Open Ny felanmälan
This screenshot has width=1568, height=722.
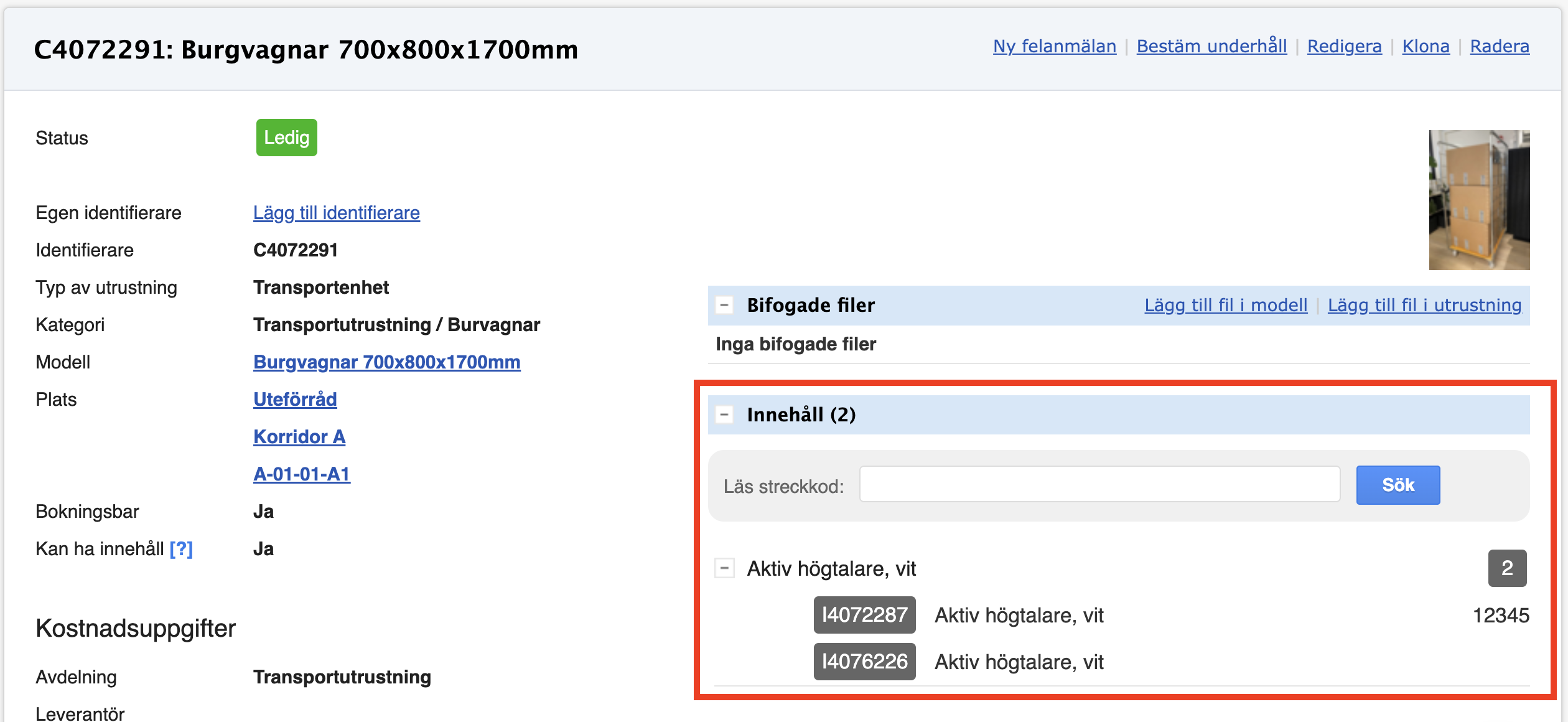pos(1054,47)
